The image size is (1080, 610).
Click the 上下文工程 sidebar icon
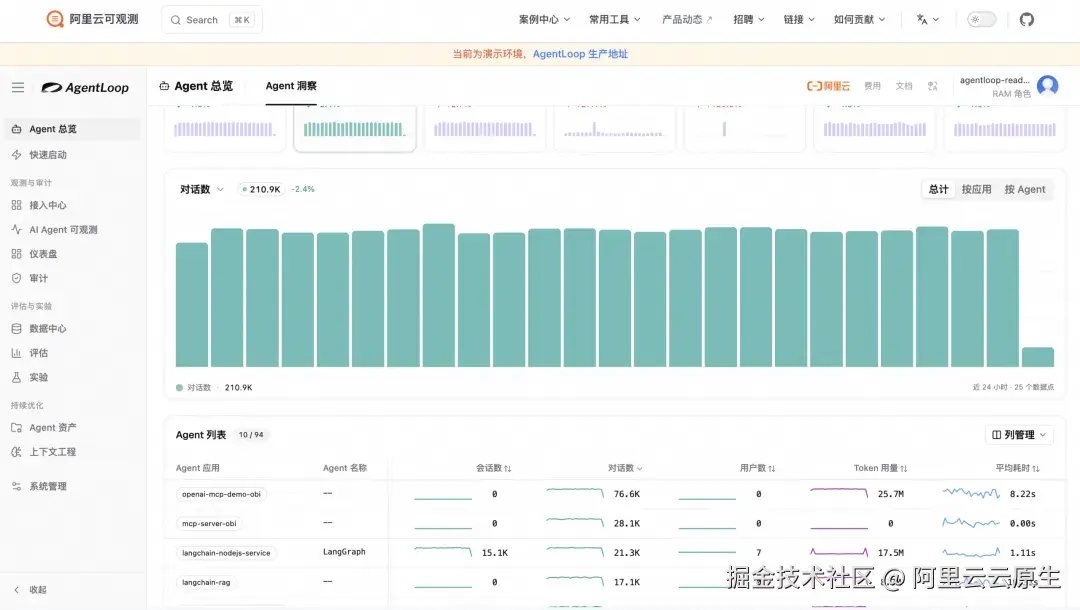[17, 452]
